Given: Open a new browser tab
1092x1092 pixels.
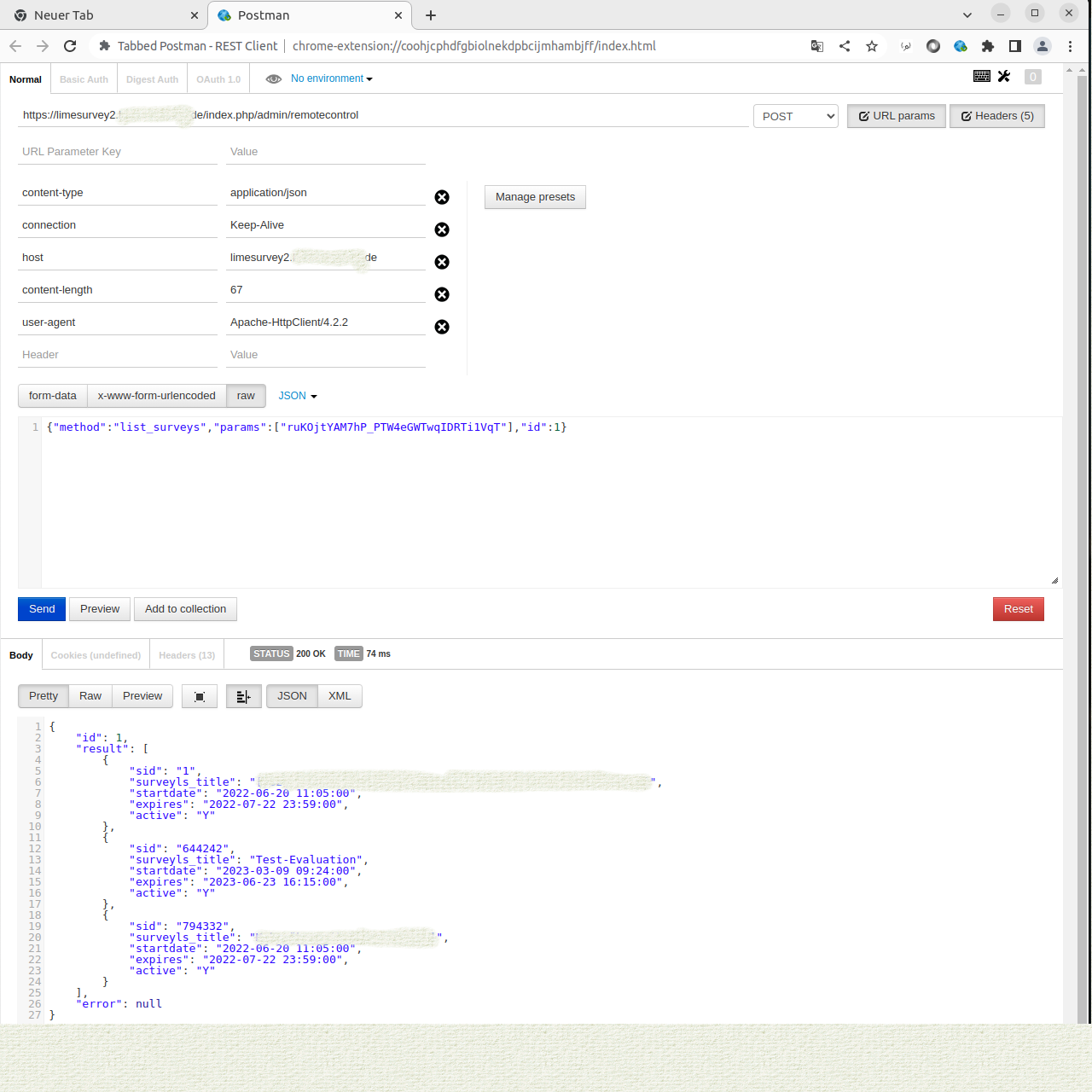Looking at the screenshot, I should tap(431, 15).
